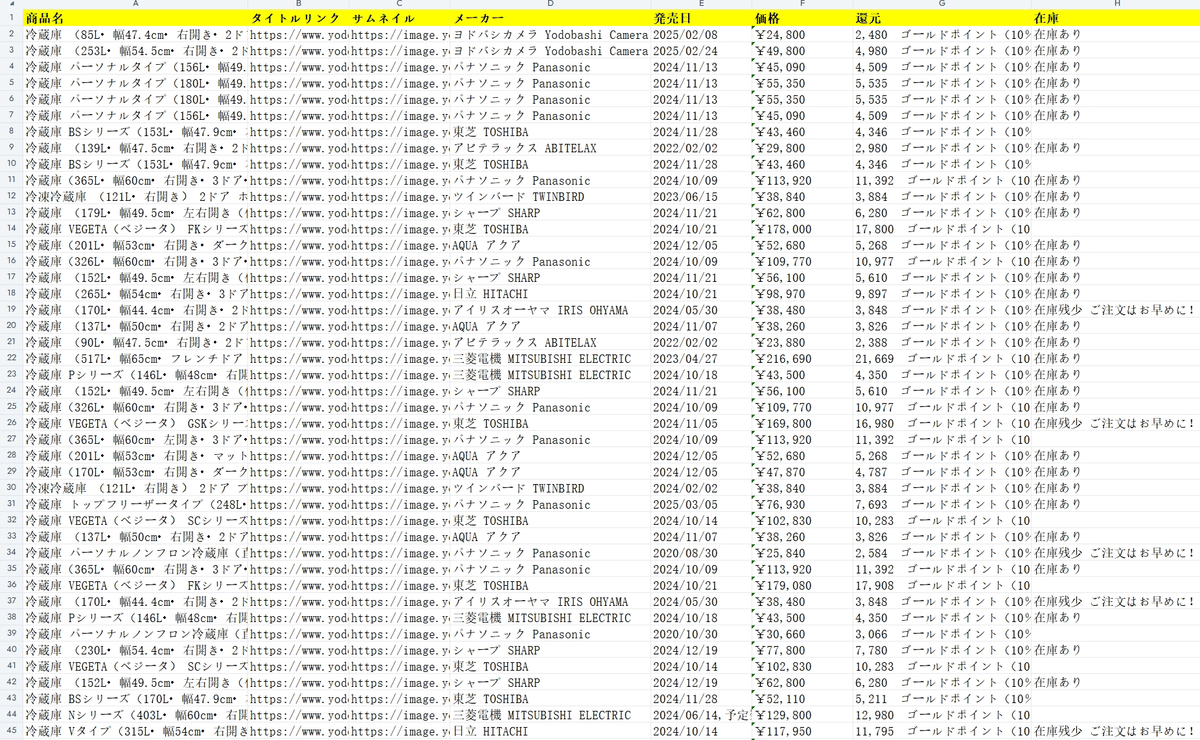
Task: Select price cell ¥179,080
Action: tap(802, 586)
